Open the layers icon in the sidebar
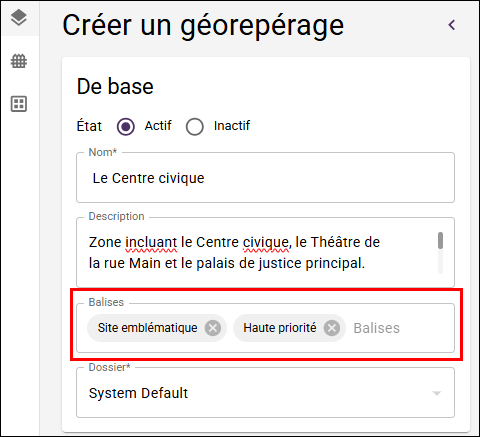The width and height of the screenshot is (480, 437). click(x=19, y=18)
